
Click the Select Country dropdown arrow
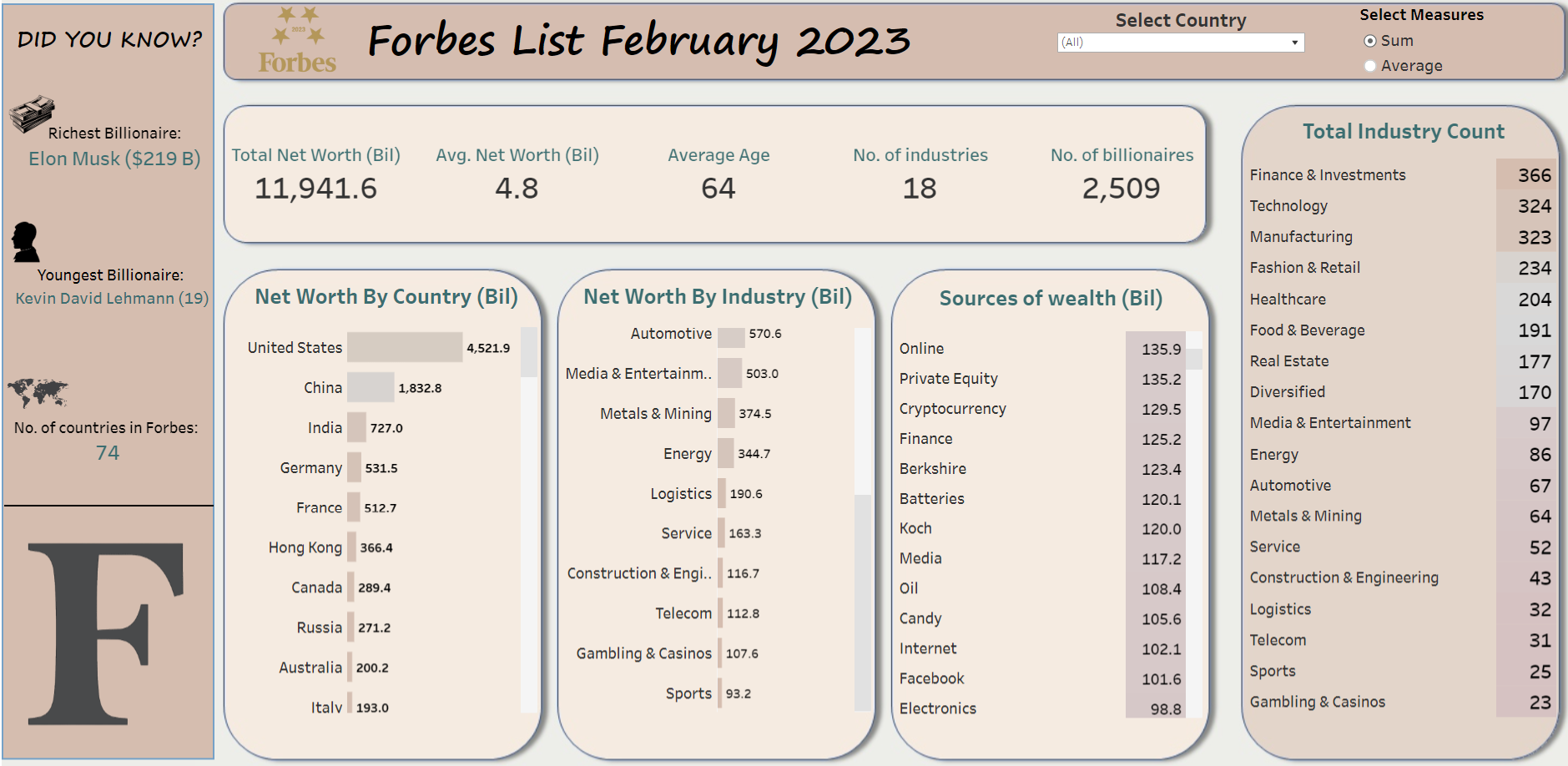[x=1295, y=43]
